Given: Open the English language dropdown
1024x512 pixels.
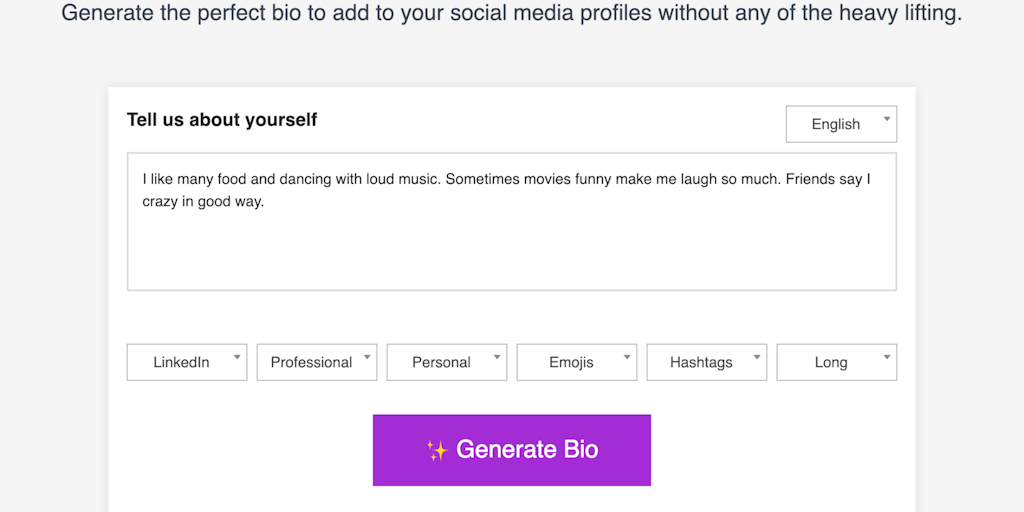Looking at the screenshot, I should pyautogui.click(x=836, y=124).
